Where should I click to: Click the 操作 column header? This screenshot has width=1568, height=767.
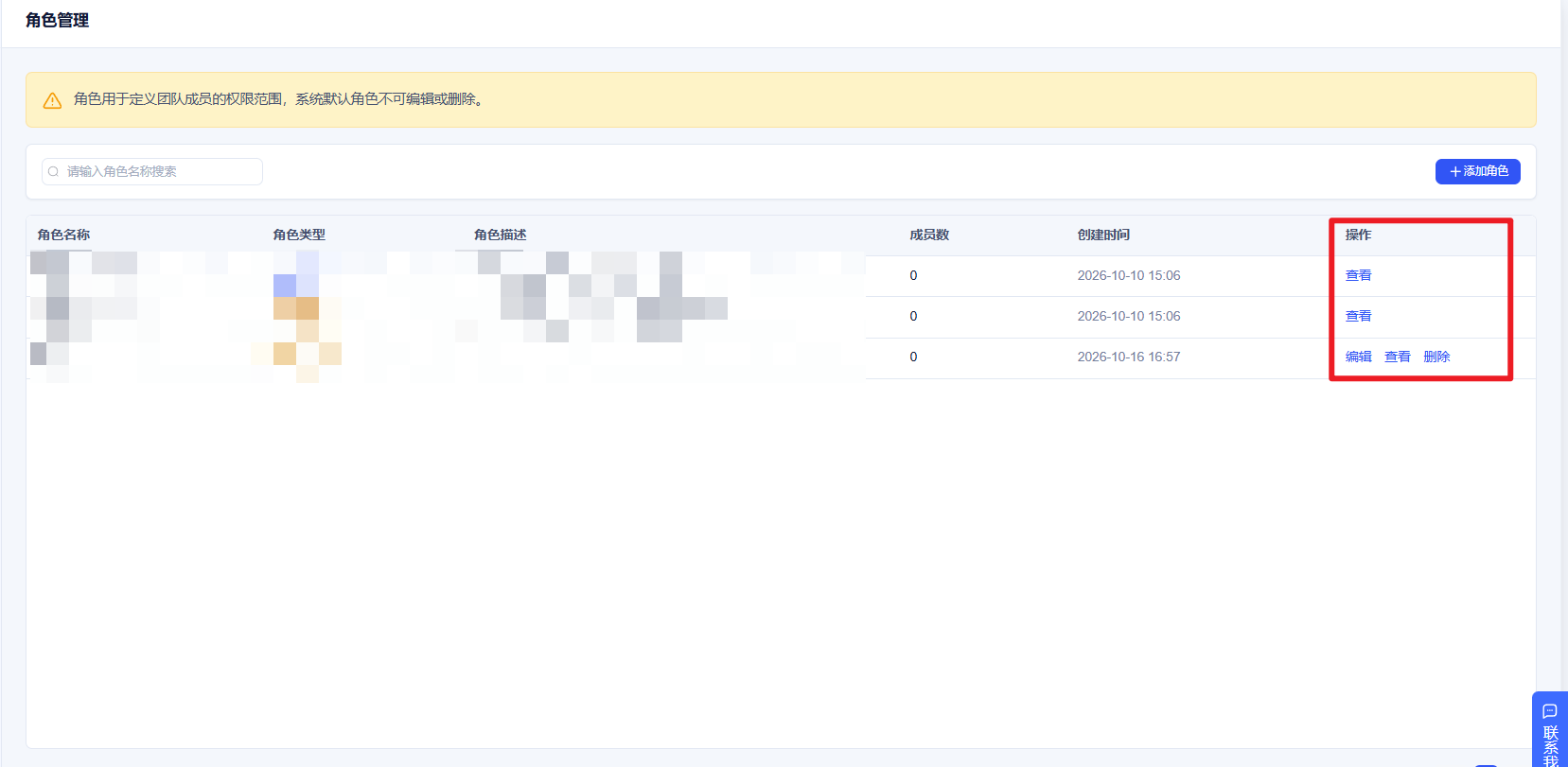pyautogui.click(x=1359, y=235)
